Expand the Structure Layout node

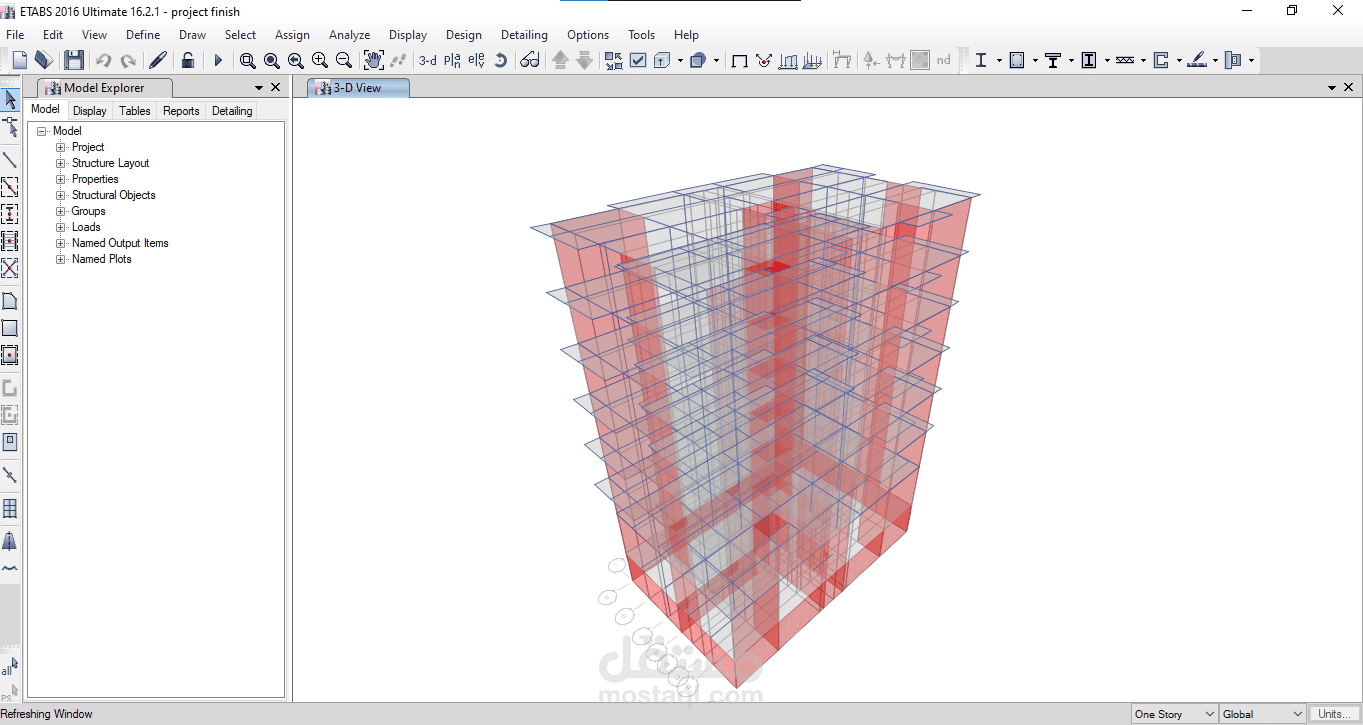point(61,163)
